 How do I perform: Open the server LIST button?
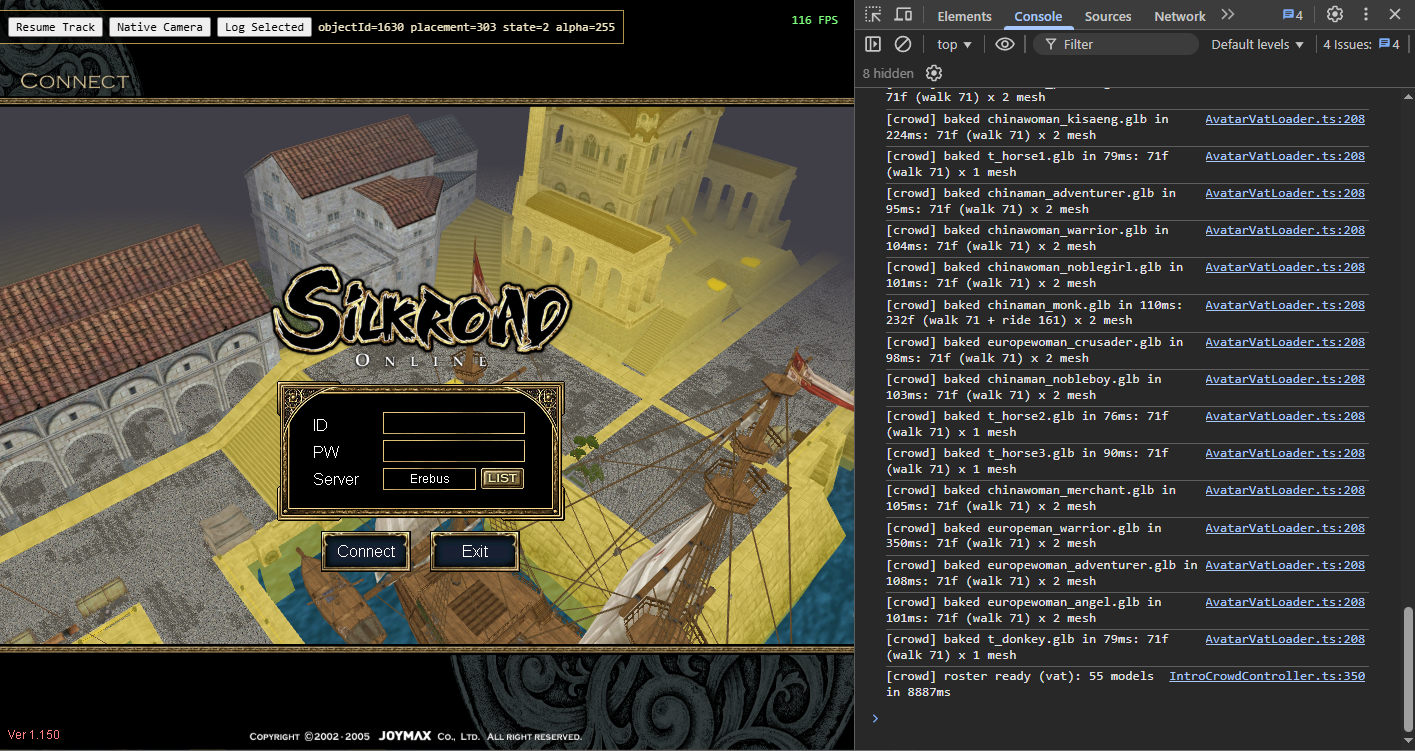pyautogui.click(x=502, y=478)
